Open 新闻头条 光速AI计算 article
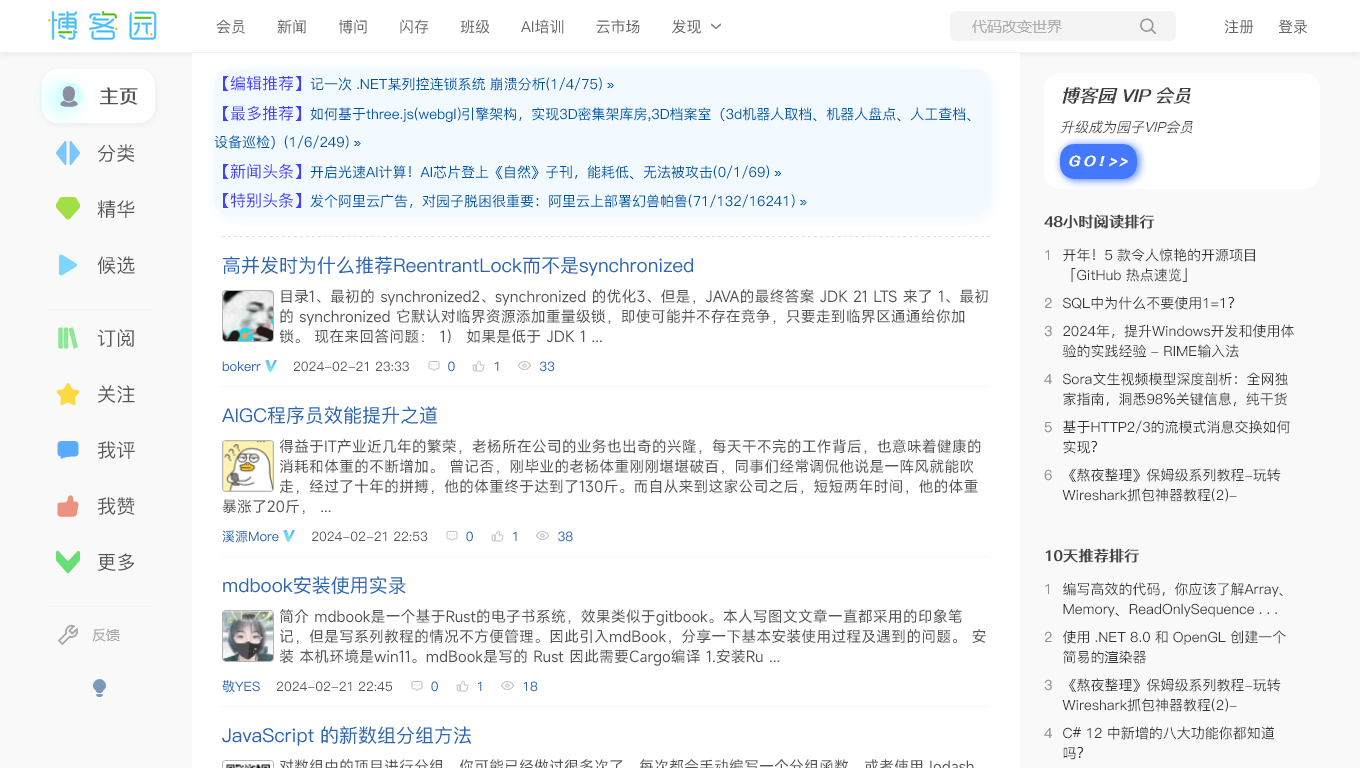The height and width of the screenshot is (768, 1360). tap(546, 172)
